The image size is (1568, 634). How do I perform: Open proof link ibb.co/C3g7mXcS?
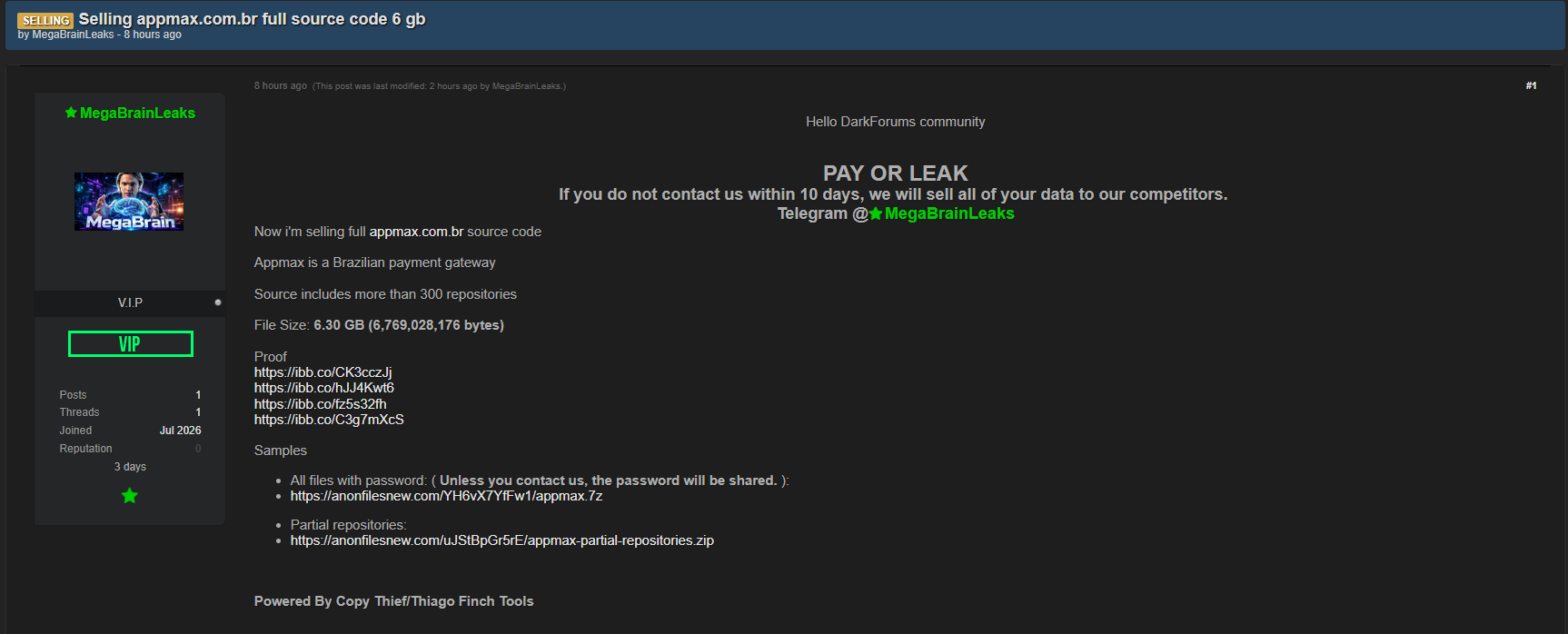[x=329, y=420]
